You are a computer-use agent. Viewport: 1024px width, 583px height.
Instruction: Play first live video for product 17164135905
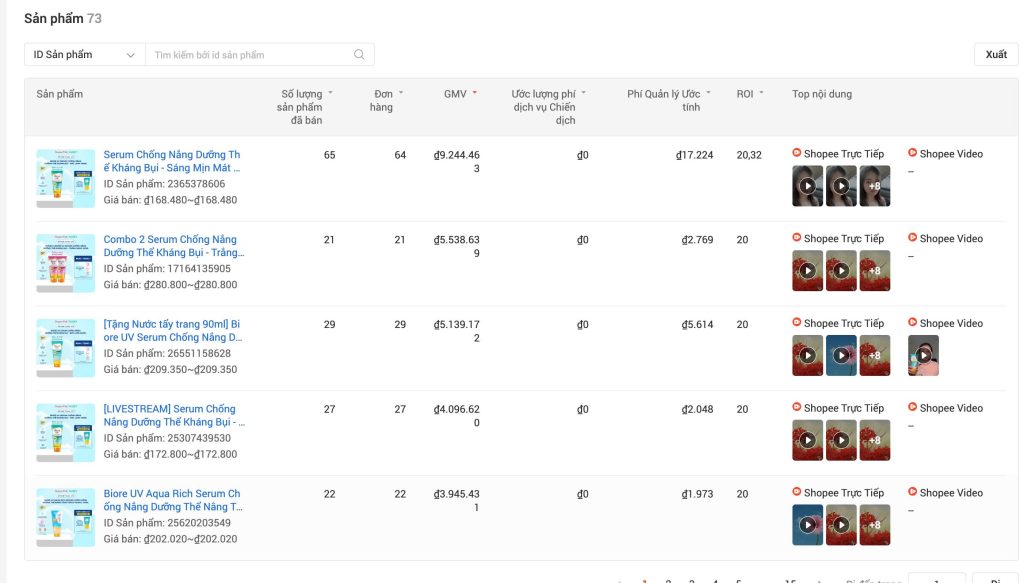[x=807, y=271]
